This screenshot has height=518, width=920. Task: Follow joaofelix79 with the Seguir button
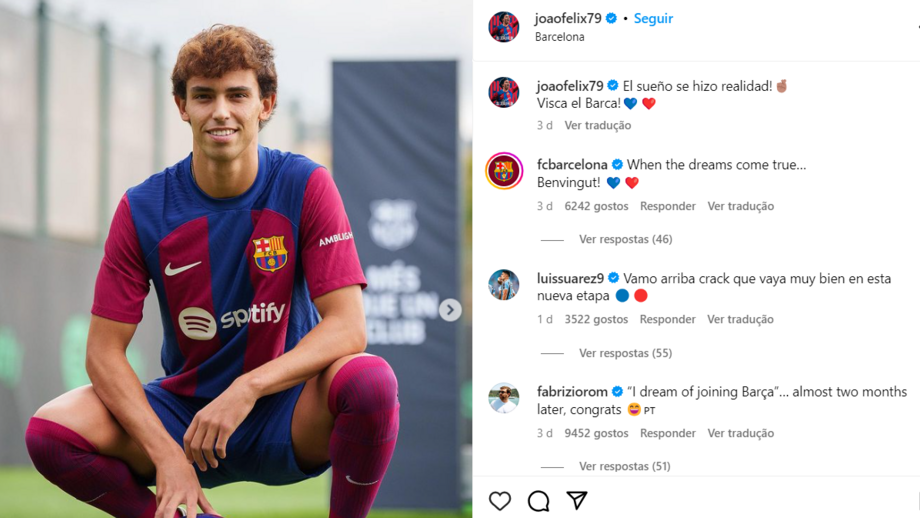(653, 18)
